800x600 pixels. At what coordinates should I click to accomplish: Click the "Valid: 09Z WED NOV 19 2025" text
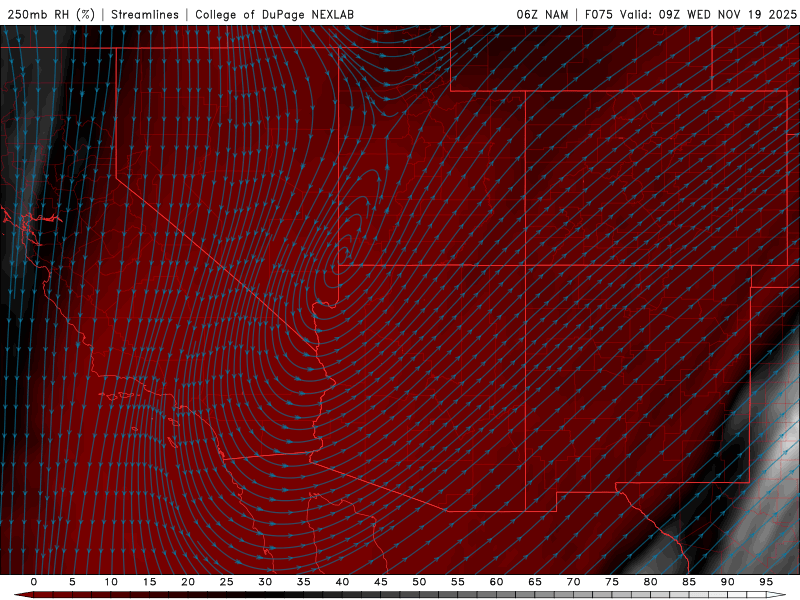[708, 14]
